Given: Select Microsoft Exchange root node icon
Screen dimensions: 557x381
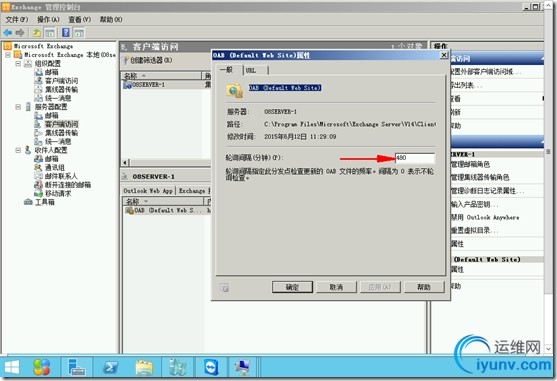Looking at the screenshot, I should point(7,46).
